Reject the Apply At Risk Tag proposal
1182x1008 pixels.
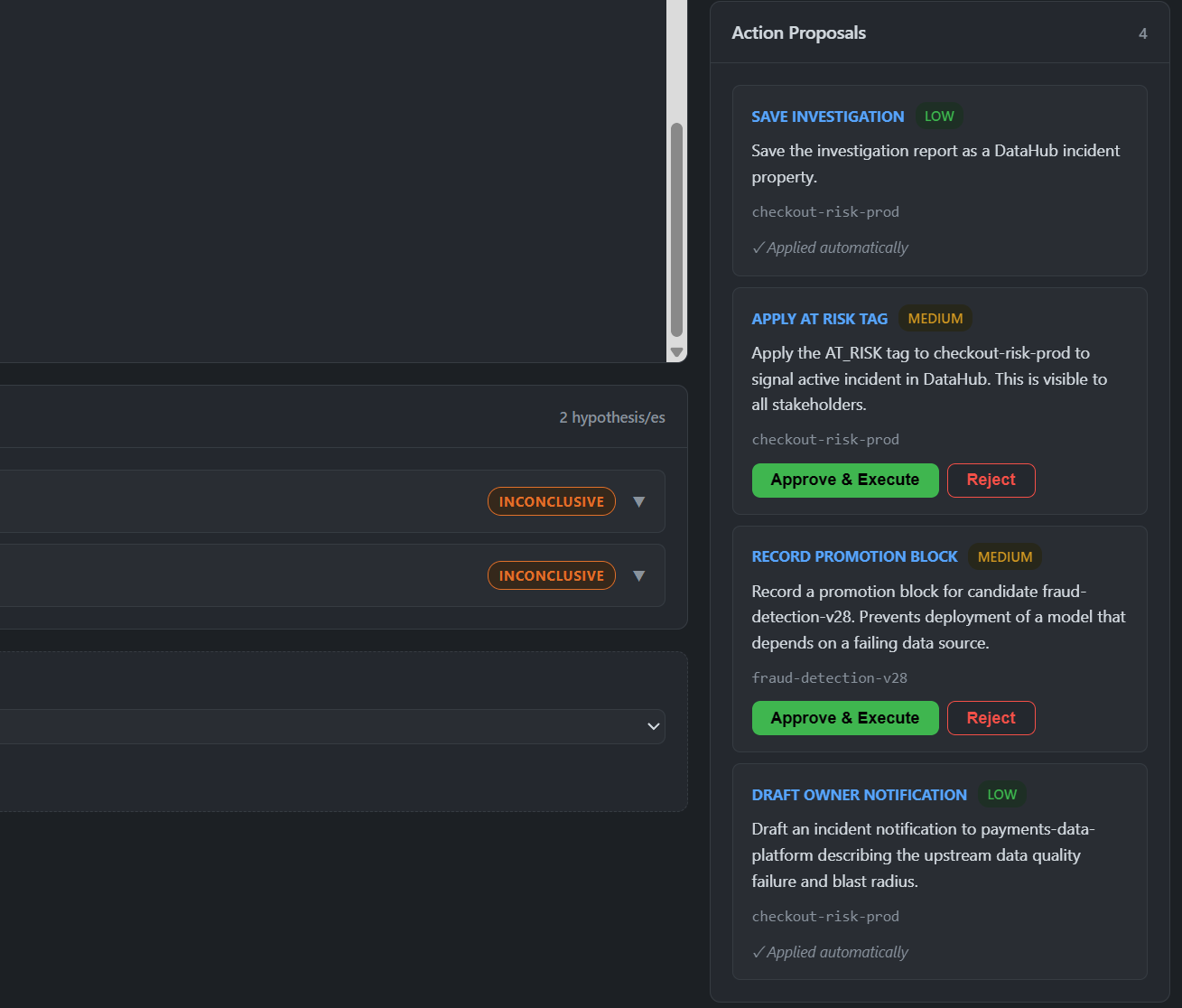click(x=991, y=480)
